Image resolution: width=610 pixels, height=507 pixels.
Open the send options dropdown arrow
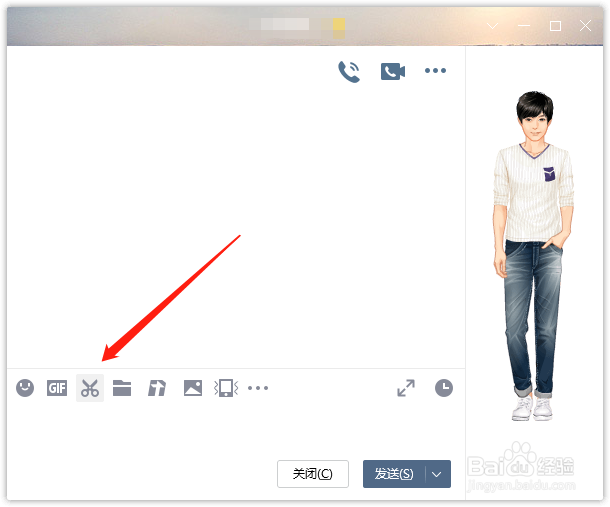pos(437,474)
